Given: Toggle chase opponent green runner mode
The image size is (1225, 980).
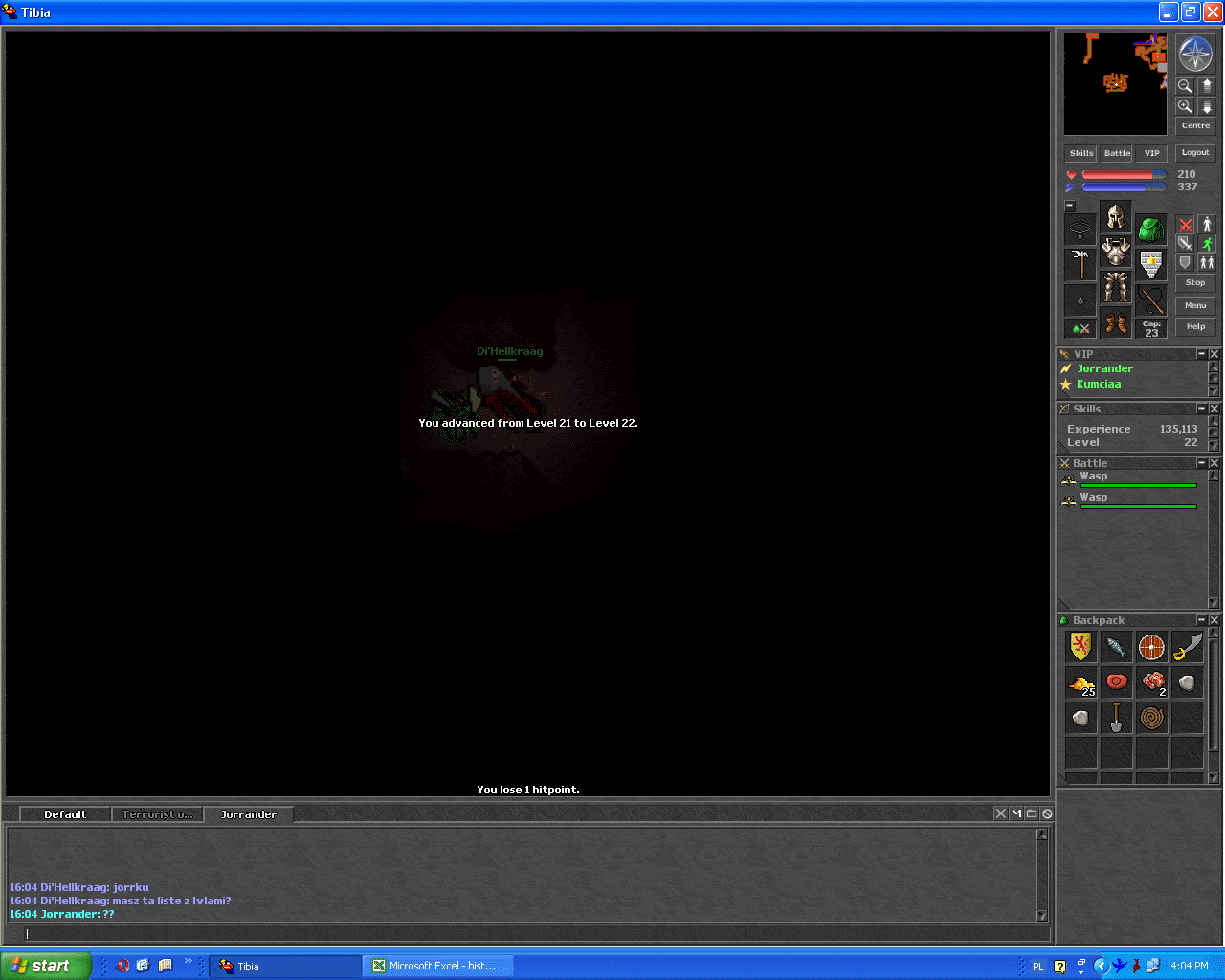Looking at the screenshot, I should (x=1207, y=243).
